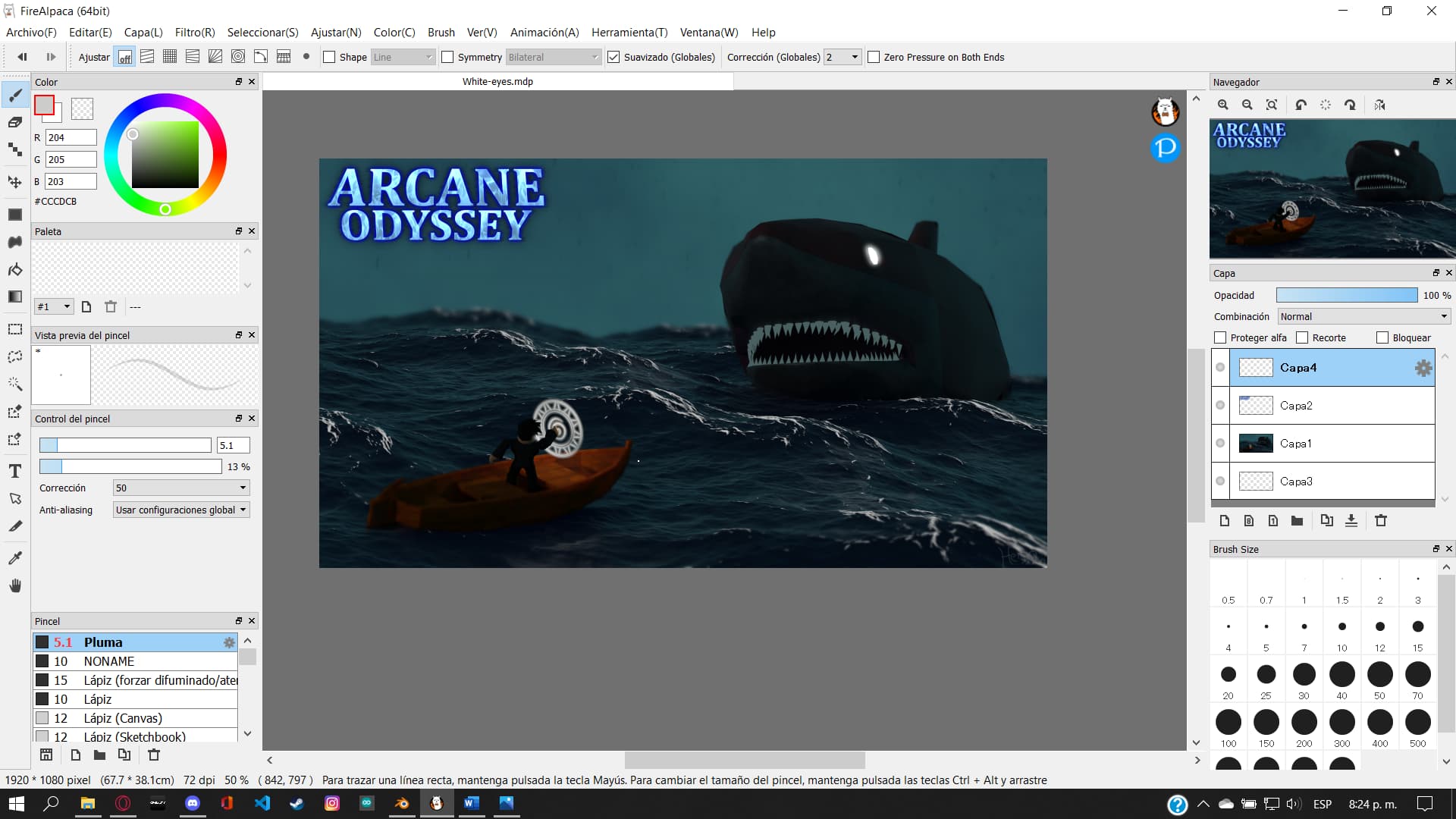Add a new palette color
Image resolution: width=1456 pixels, height=819 pixels.
tap(86, 306)
